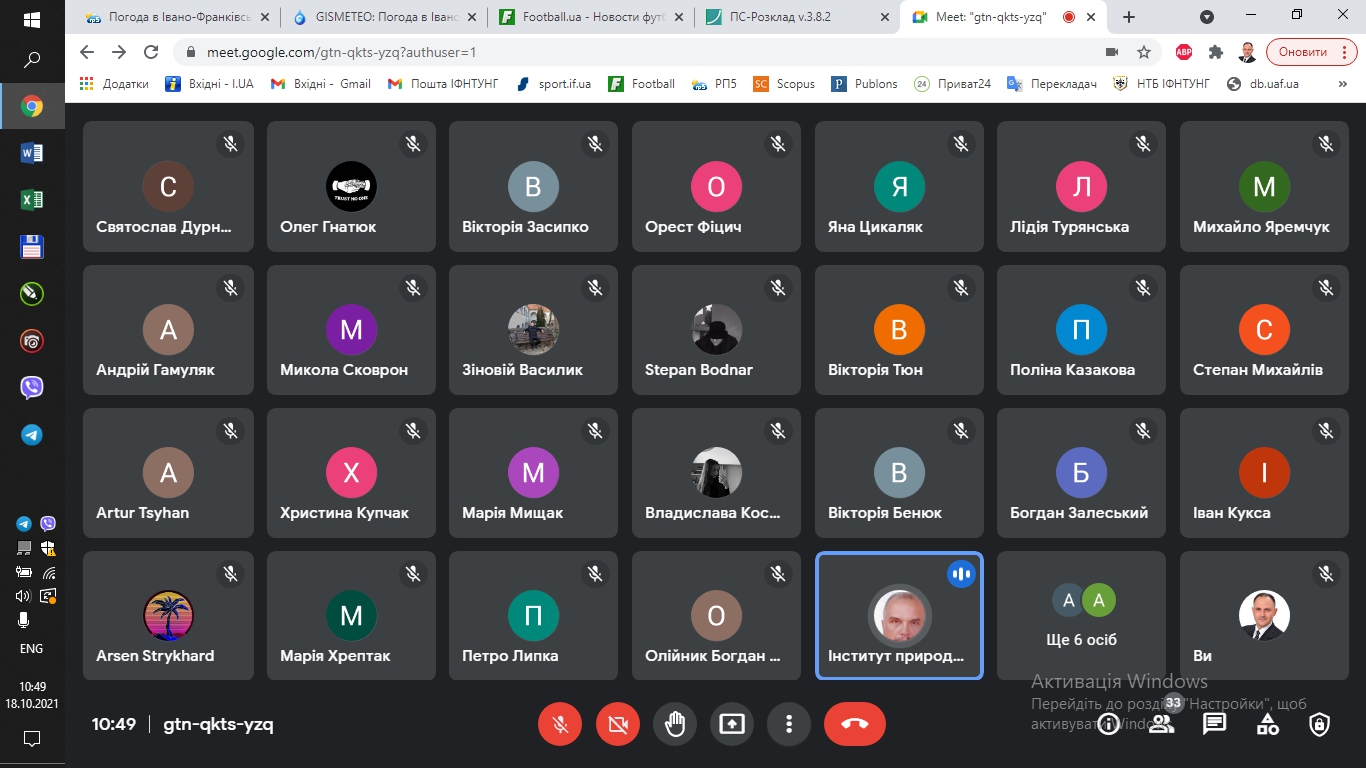Open Viber from the Windows taskbar
Viewport: 1366px width, 768px height.
click(32, 388)
